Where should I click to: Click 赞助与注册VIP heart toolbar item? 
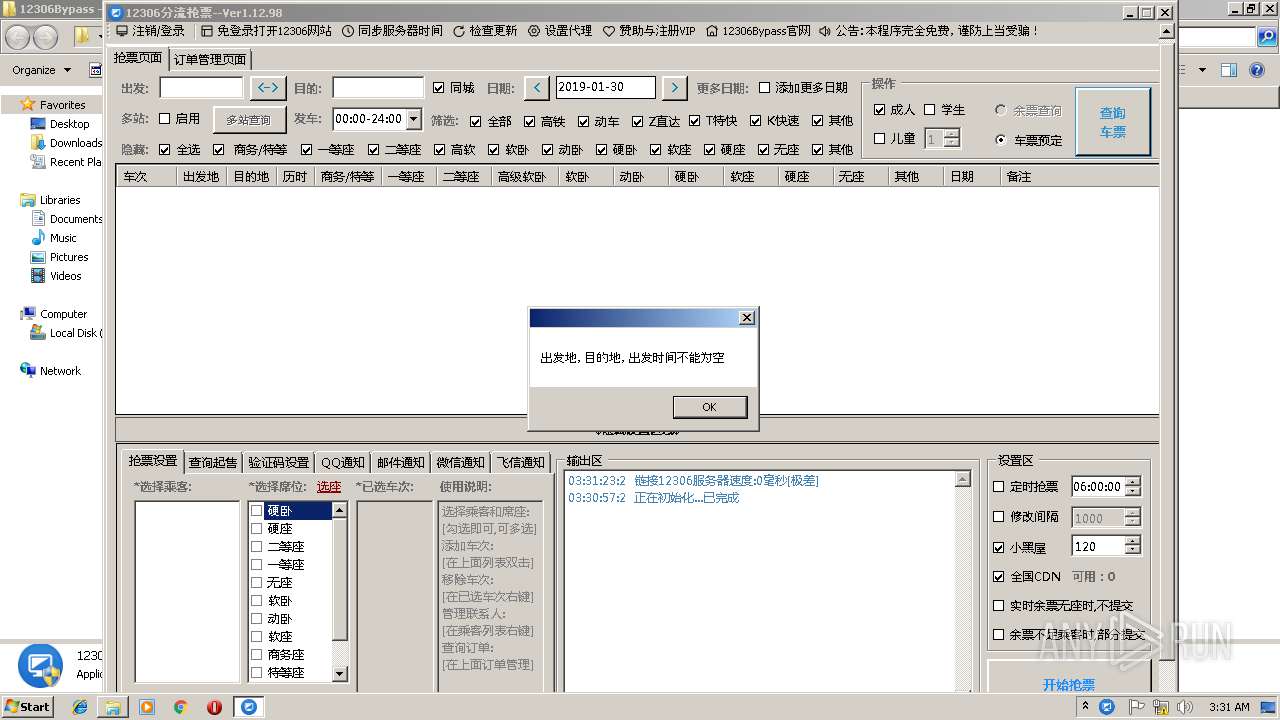tap(649, 31)
